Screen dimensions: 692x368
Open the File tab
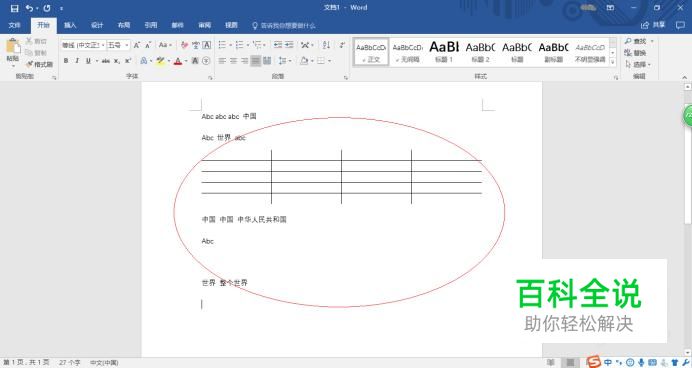pos(15,25)
